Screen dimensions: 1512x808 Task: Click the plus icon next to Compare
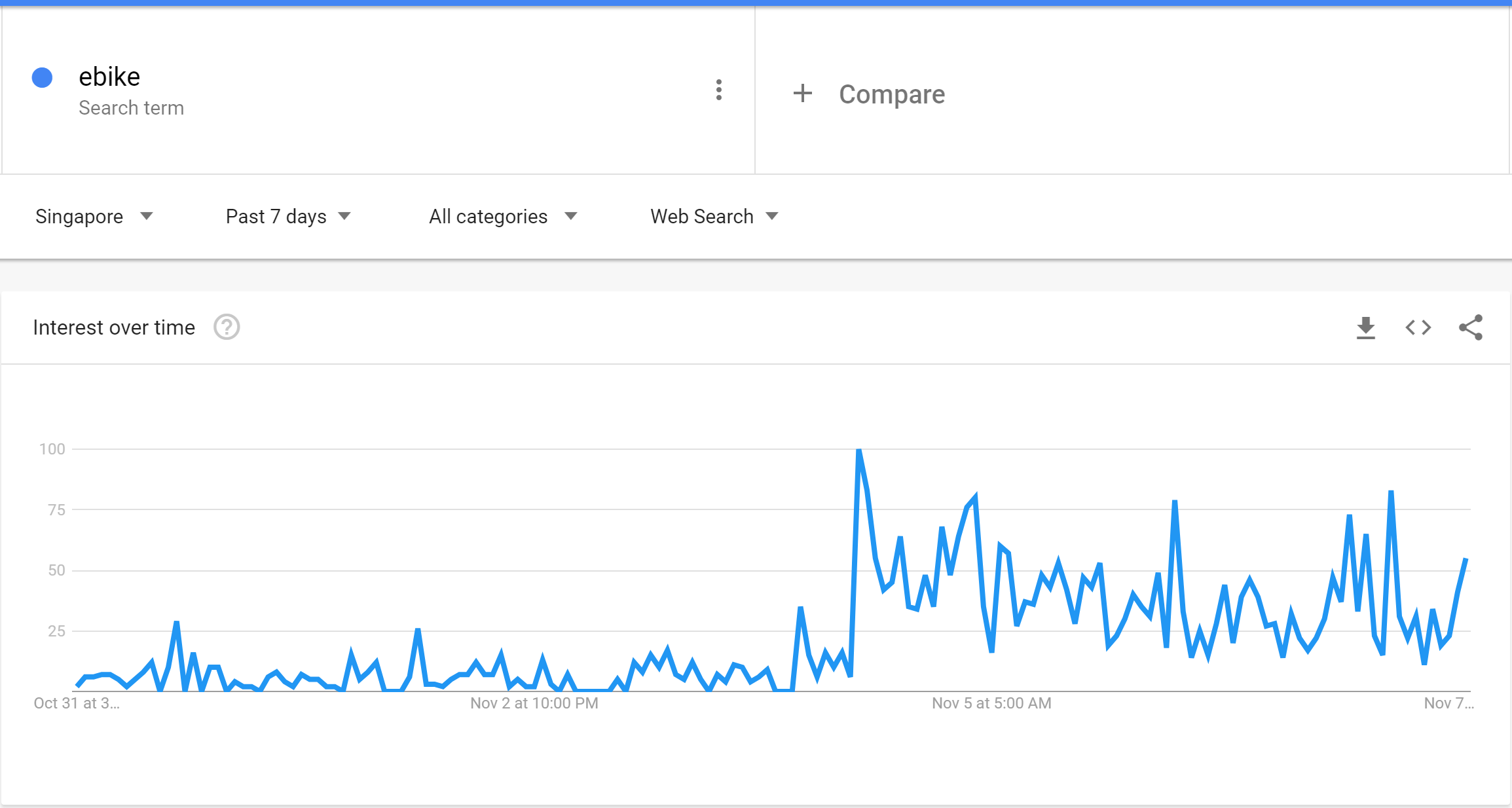click(x=802, y=94)
